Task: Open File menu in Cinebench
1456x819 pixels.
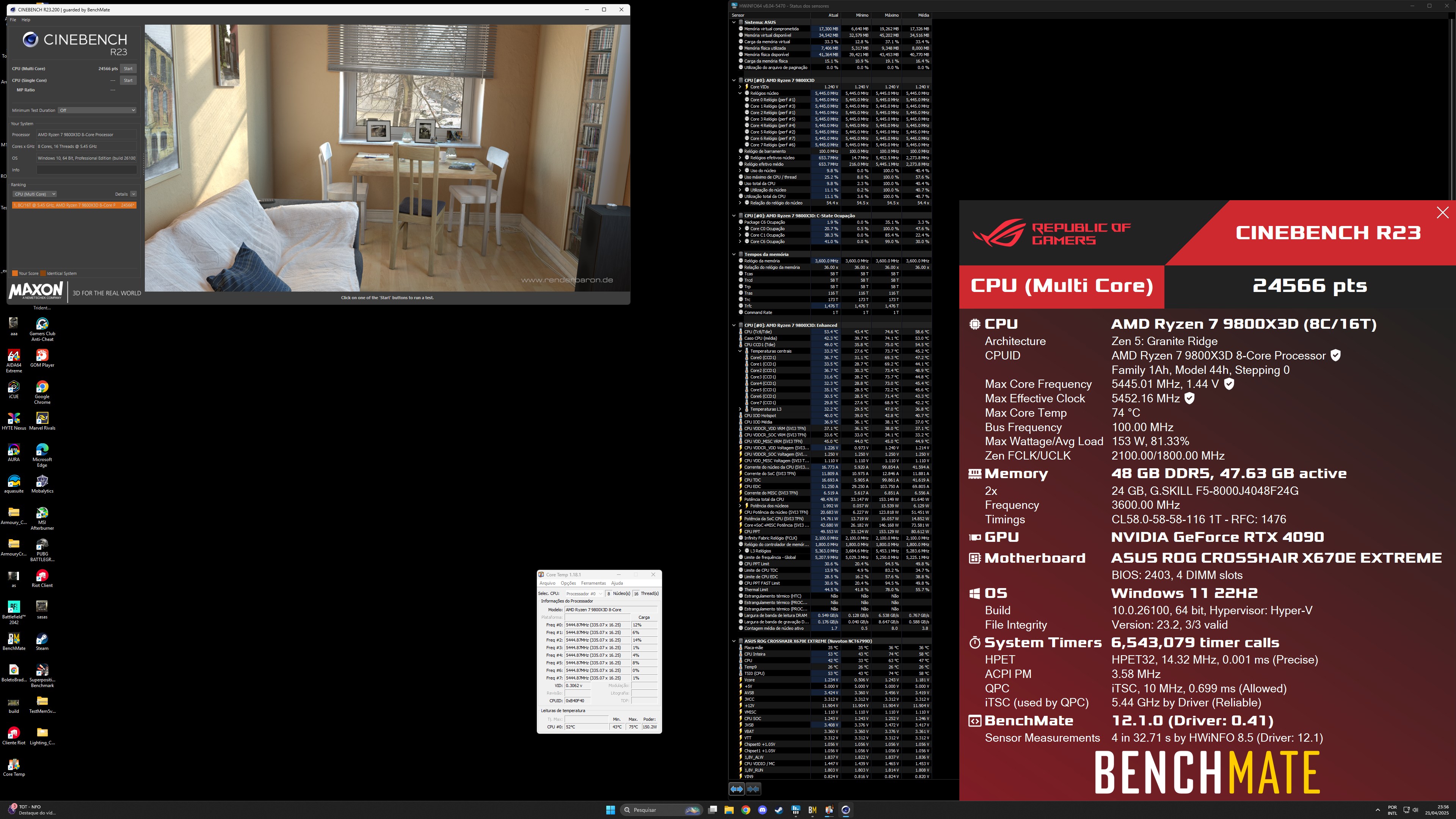Action: coord(13,20)
